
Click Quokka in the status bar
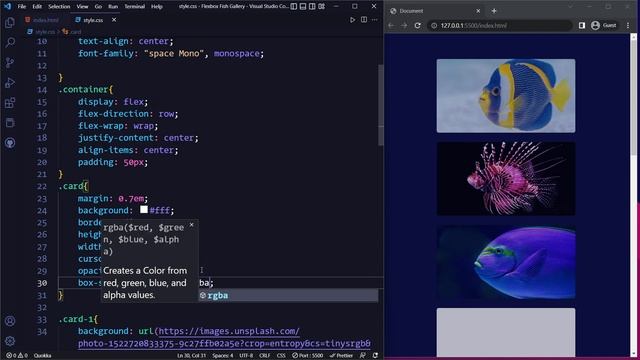pyautogui.click(x=42, y=356)
